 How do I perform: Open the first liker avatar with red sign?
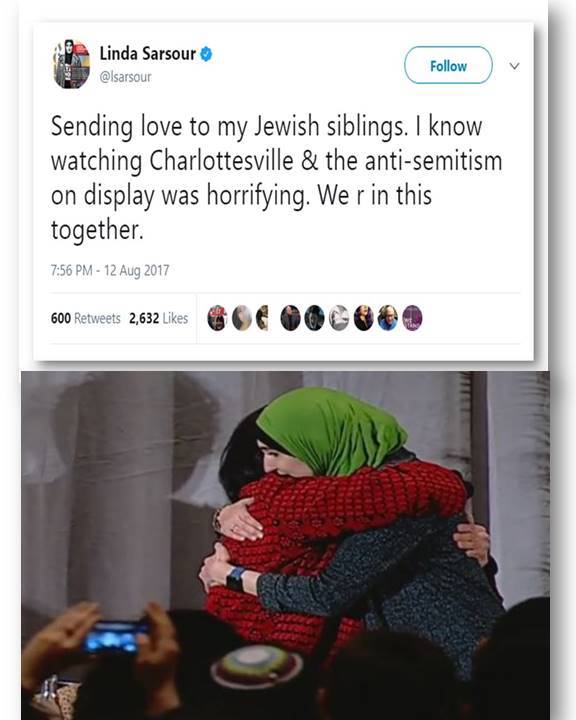pyautogui.click(x=217, y=318)
